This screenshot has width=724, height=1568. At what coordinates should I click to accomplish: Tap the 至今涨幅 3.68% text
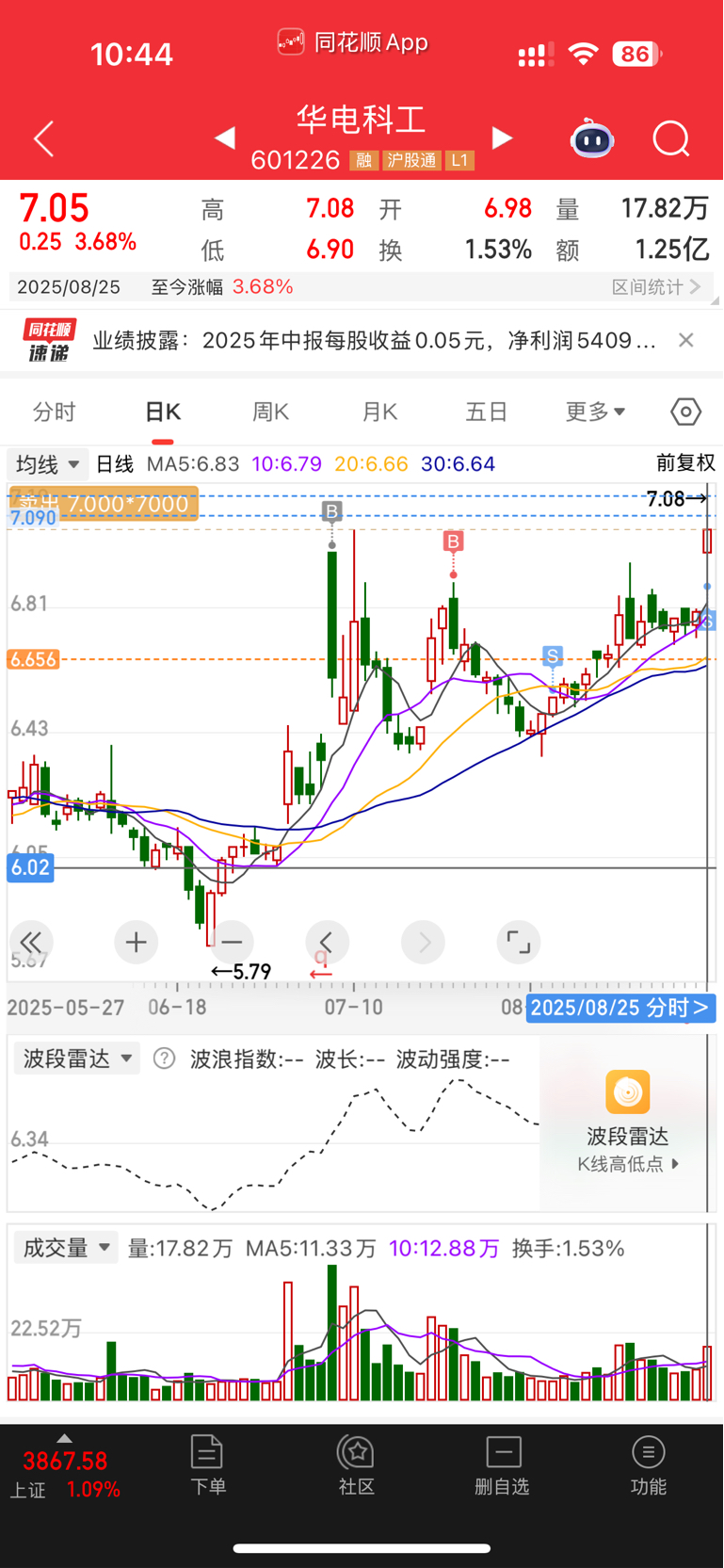[x=222, y=286]
